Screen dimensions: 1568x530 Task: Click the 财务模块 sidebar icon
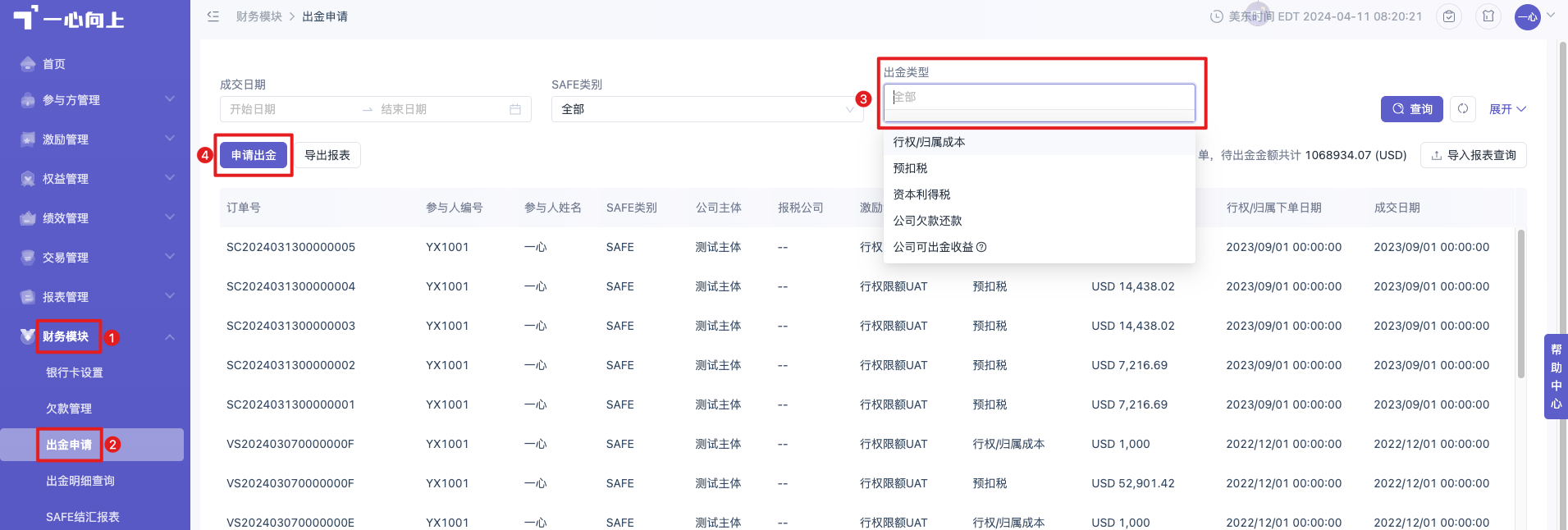pos(28,336)
